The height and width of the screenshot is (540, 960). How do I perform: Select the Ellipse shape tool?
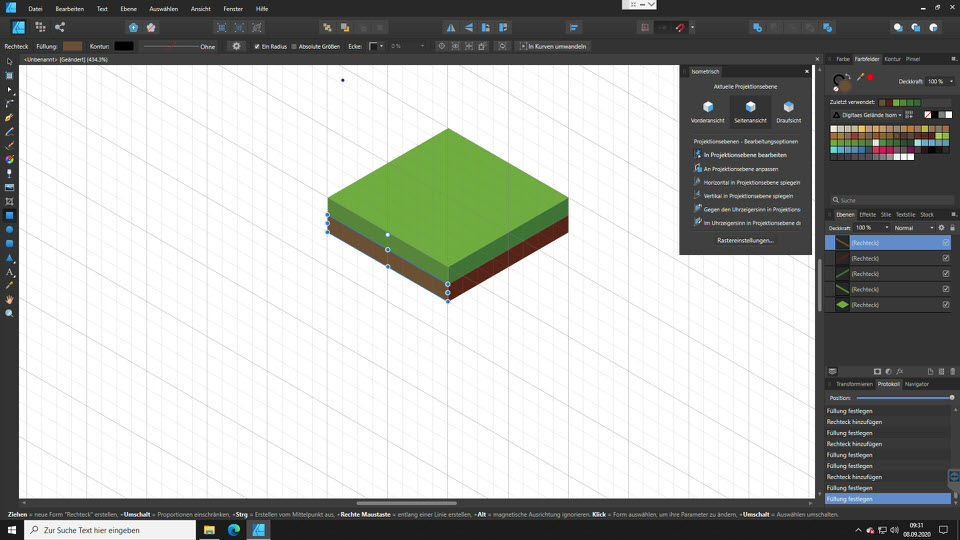[x=9, y=230]
